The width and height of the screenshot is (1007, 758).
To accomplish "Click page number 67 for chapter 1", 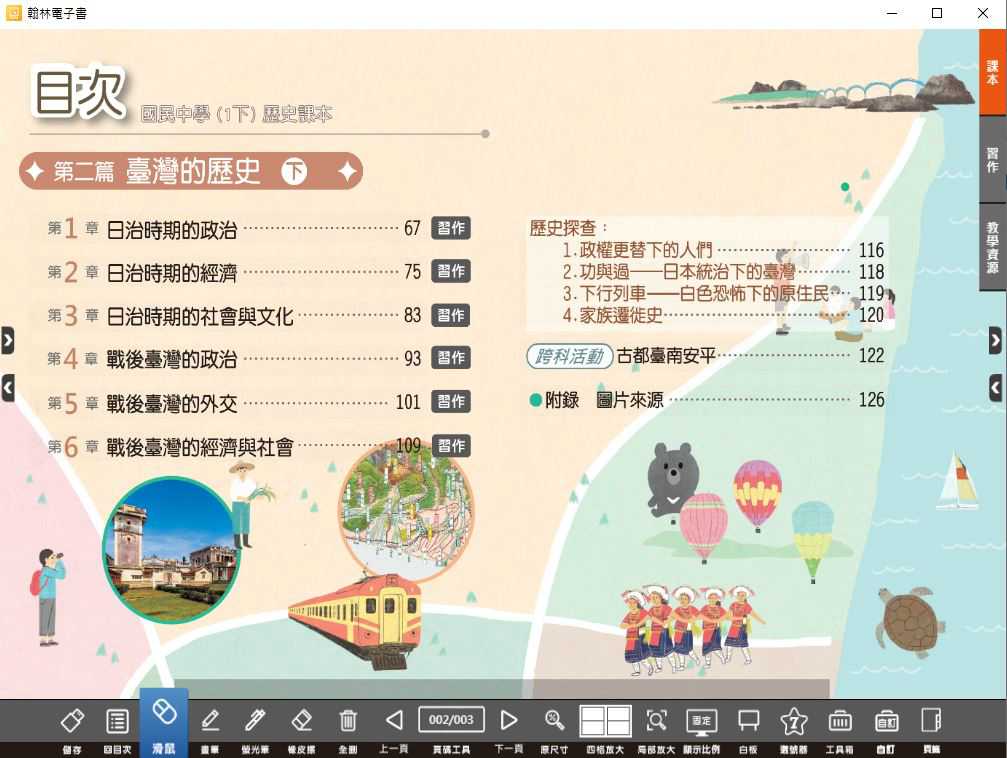I will [x=412, y=228].
